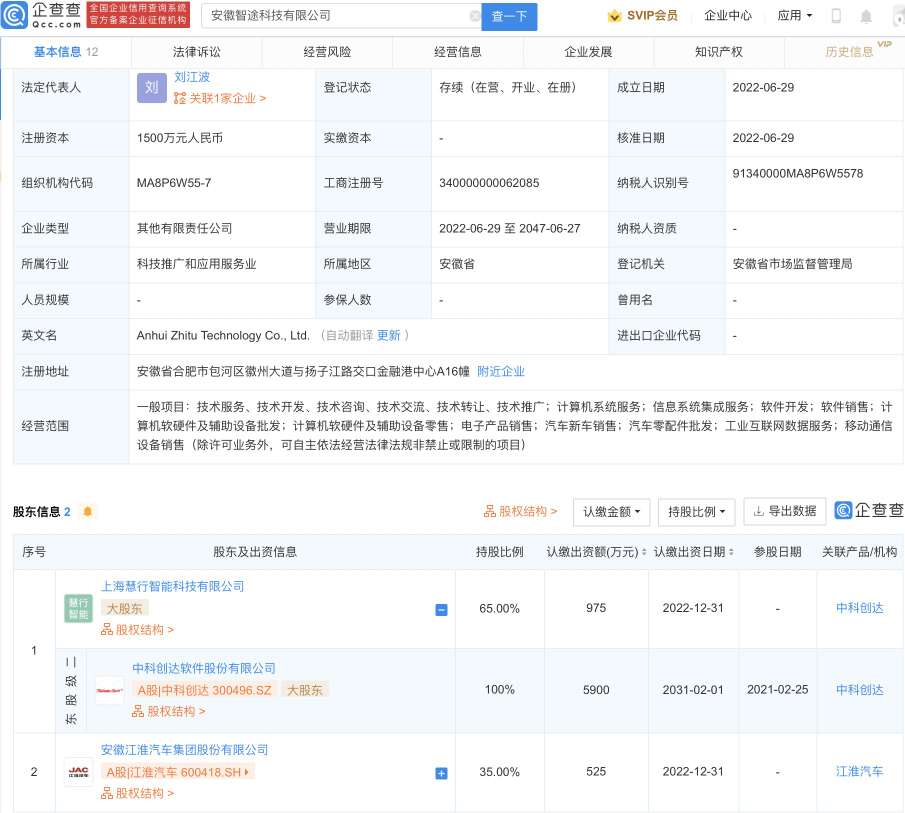Open SVIP会员 link
This screenshot has height=813, width=905.
(x=652, y=16)
